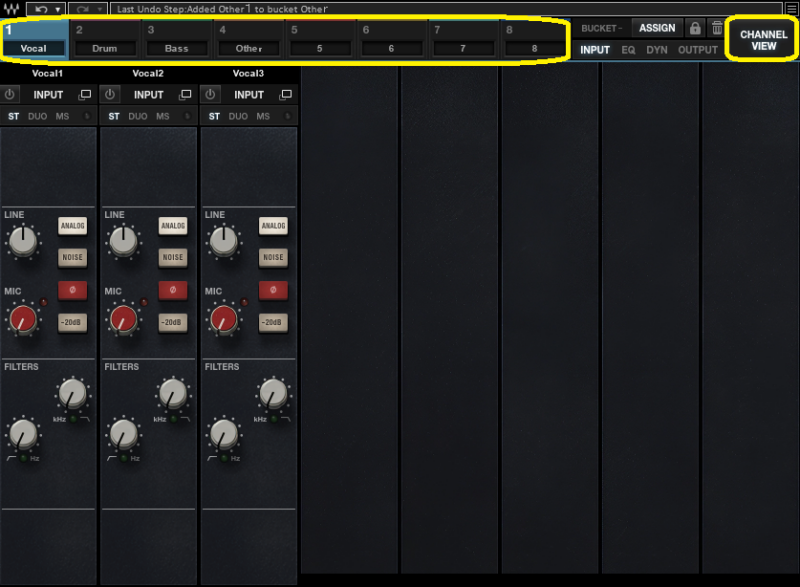The width and height of the screenshot is (800, 587).
Task: Toggle NOISE button on Vocal1 channel
Action: (72, 258)
